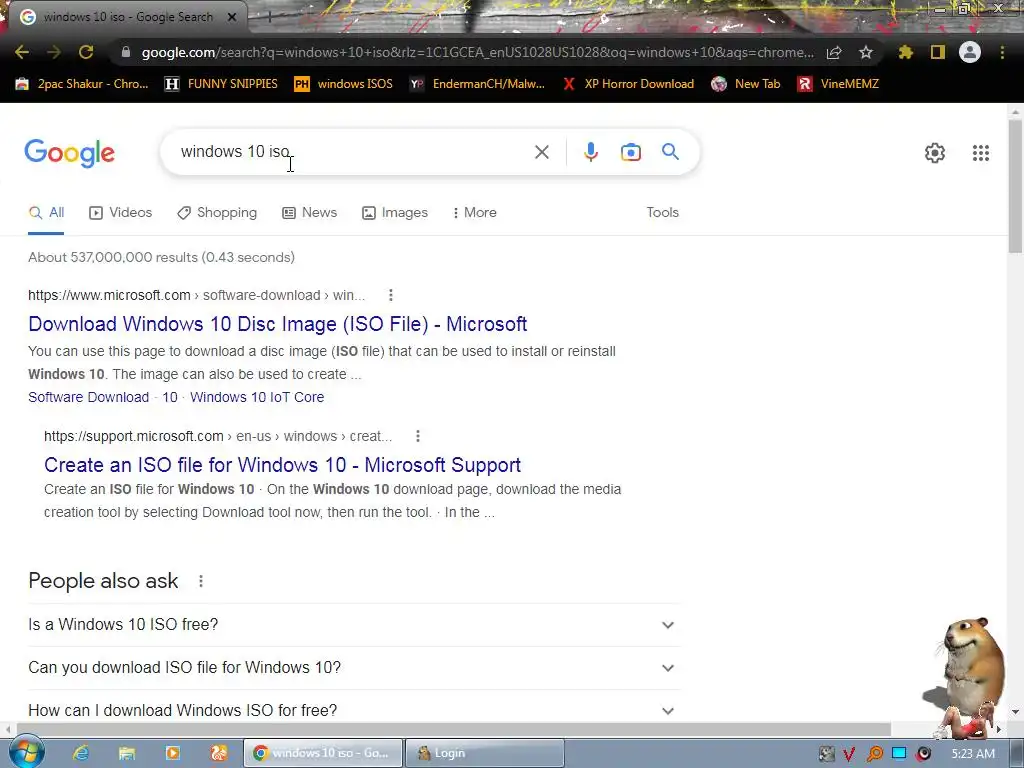This screenshot has width=1024, height=768.
Task: Open the 'windows ISOS' bookmark
Action: pos(344,84)
